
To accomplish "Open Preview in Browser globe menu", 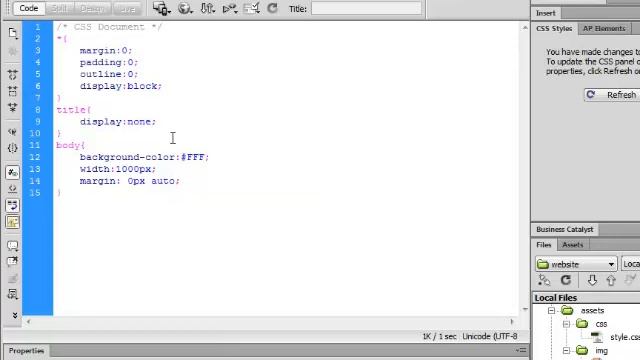I will pyautogui.click(x=185, y=8).
